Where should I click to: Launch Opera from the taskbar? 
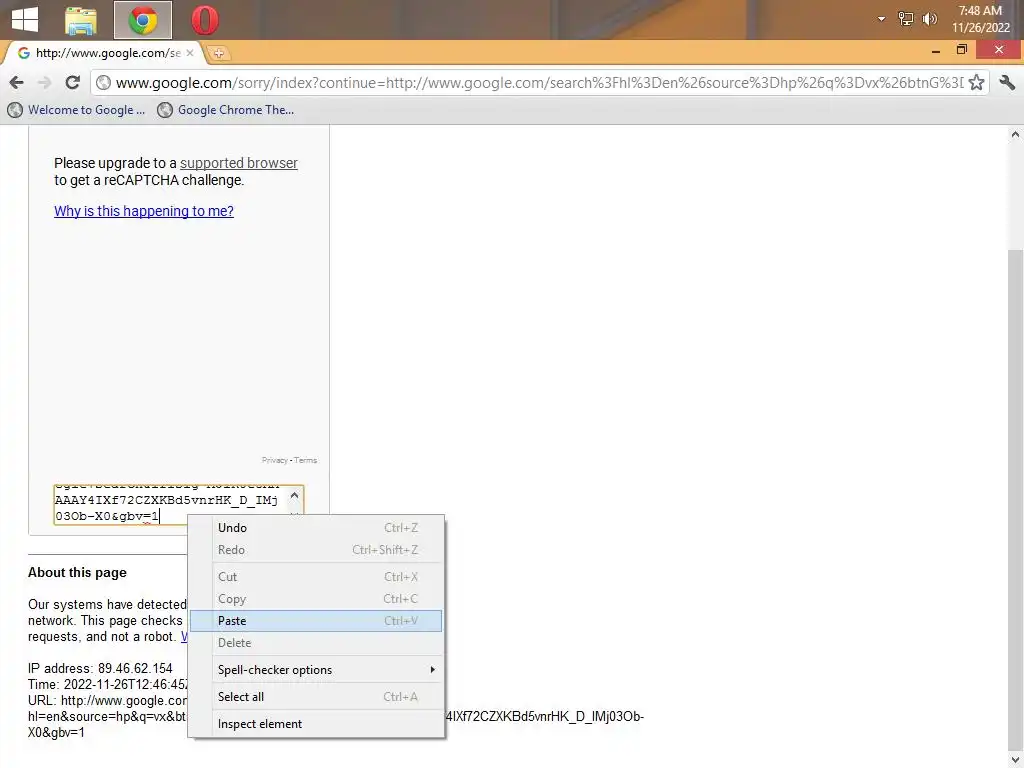pos(204,20)
